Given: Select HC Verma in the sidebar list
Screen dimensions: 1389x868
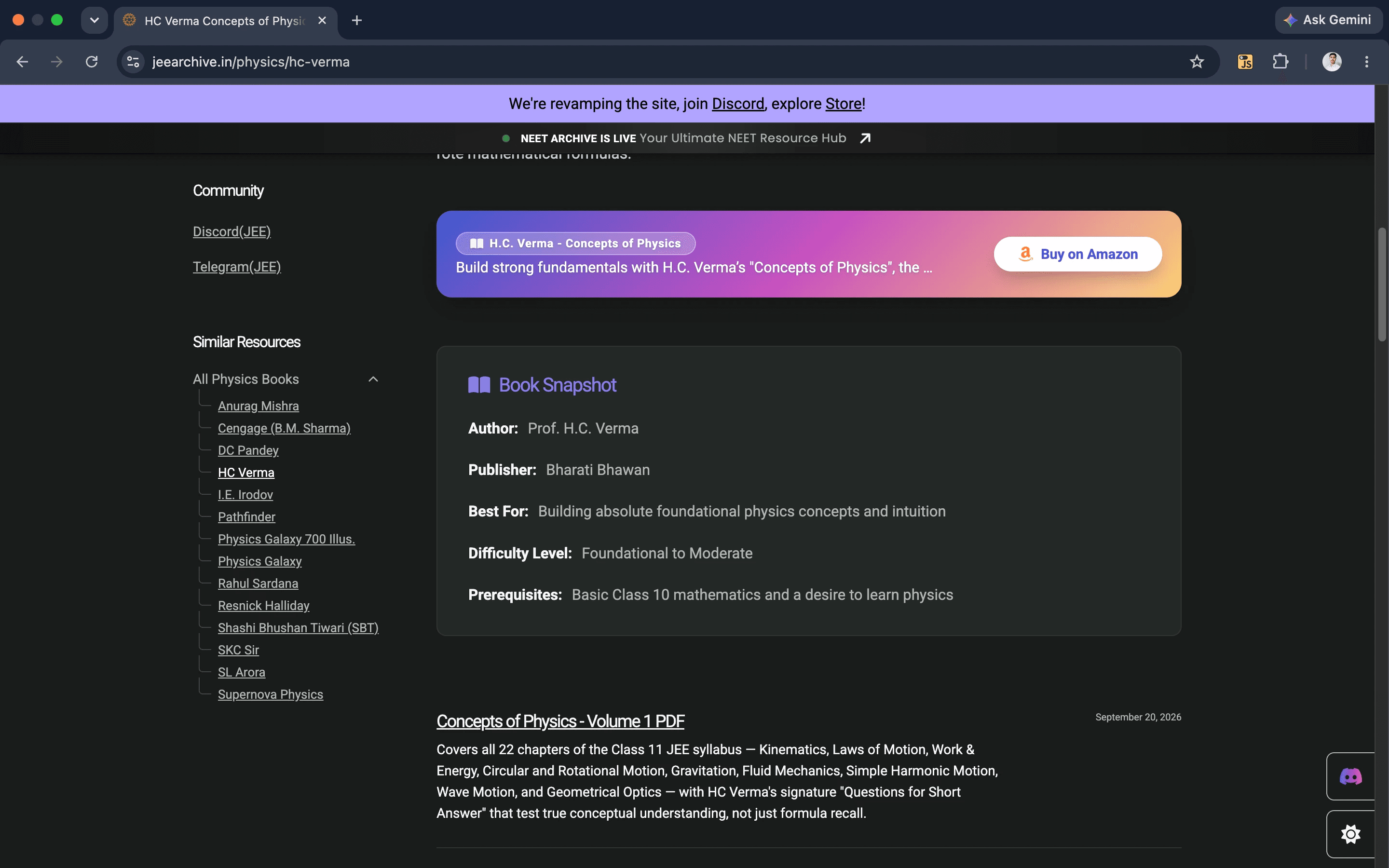Looking at the screenshot, I should [x=246, y=473].
